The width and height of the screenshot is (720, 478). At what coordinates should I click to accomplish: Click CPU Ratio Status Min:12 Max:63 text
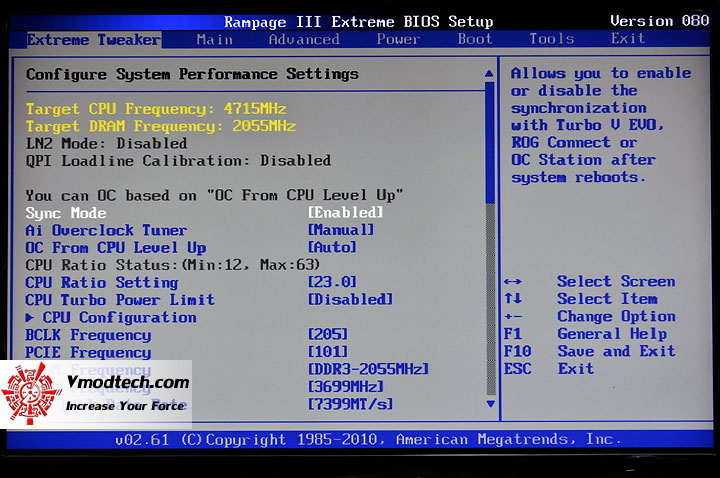[173, 265]
